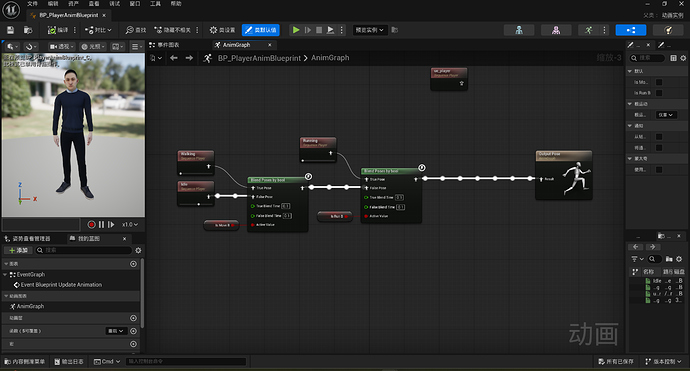The width and height of the screenshot is (690, 371).
Task: Record the preview animation
Action: point(92,224)
